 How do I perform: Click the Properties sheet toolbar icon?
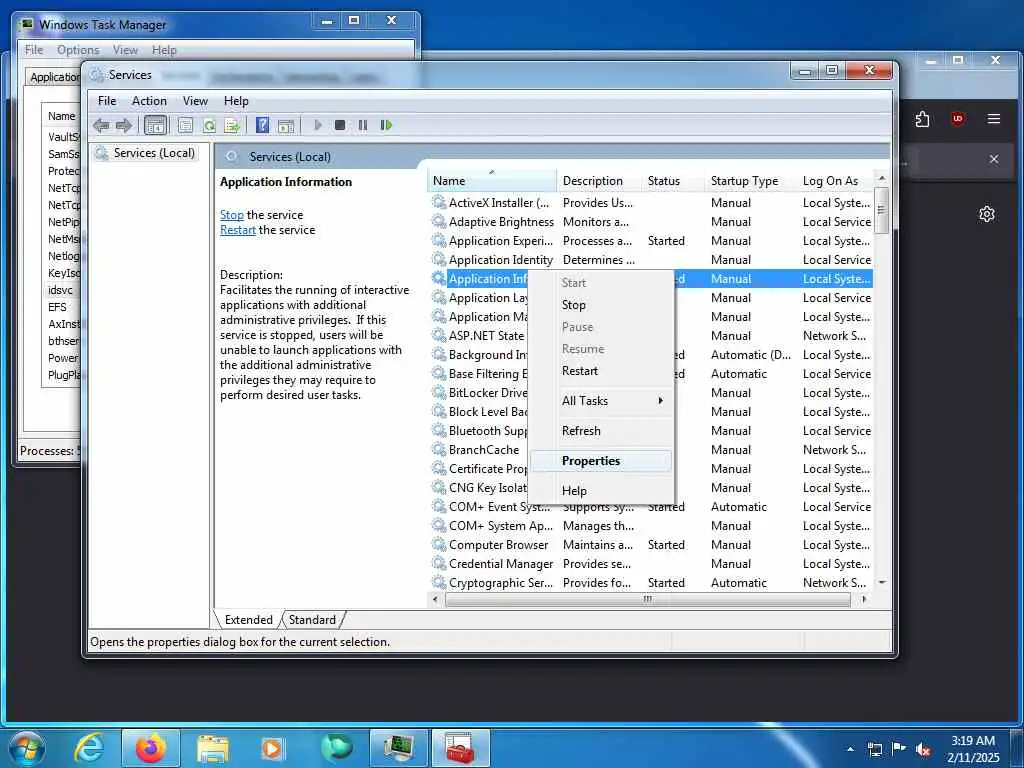tap(185, 125)
